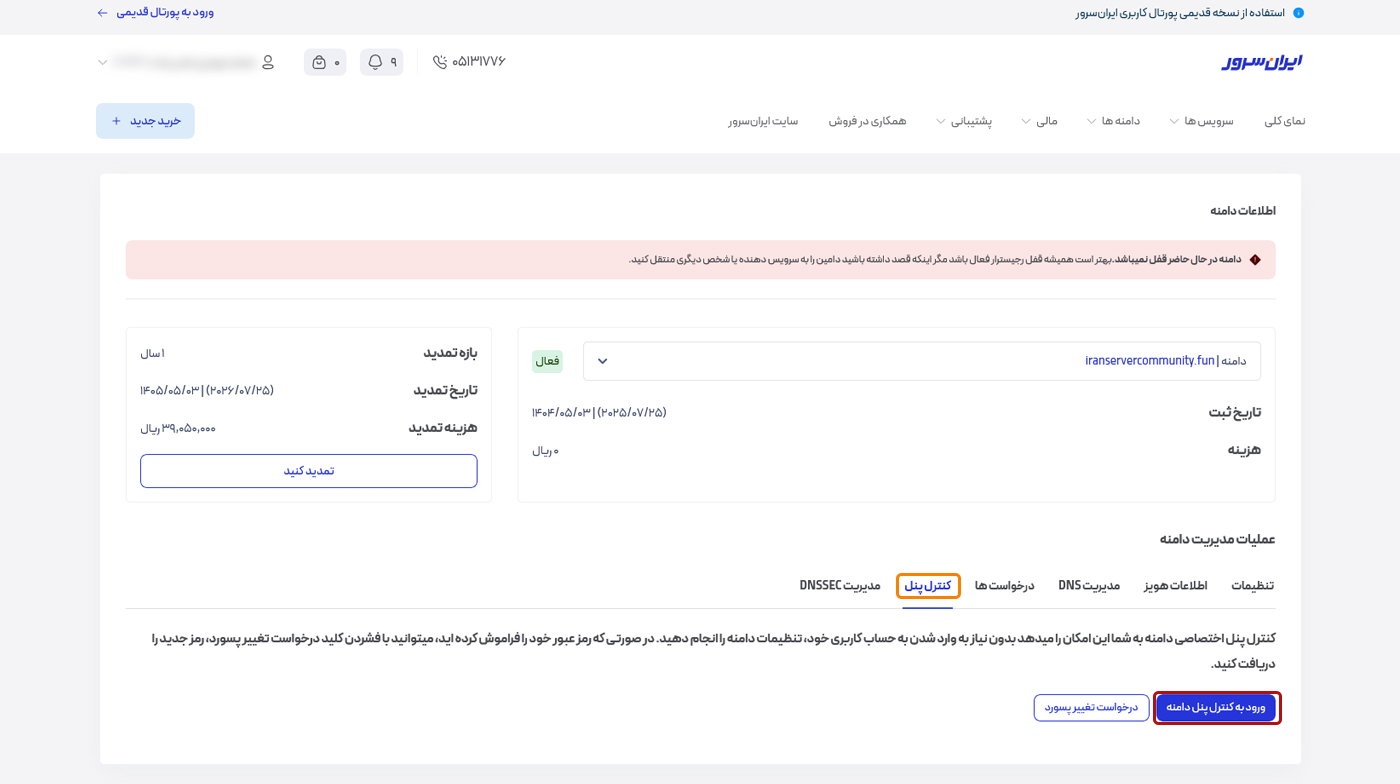Click the user profile icon
The image size is (1400, 784).
[x=268, y=62]
